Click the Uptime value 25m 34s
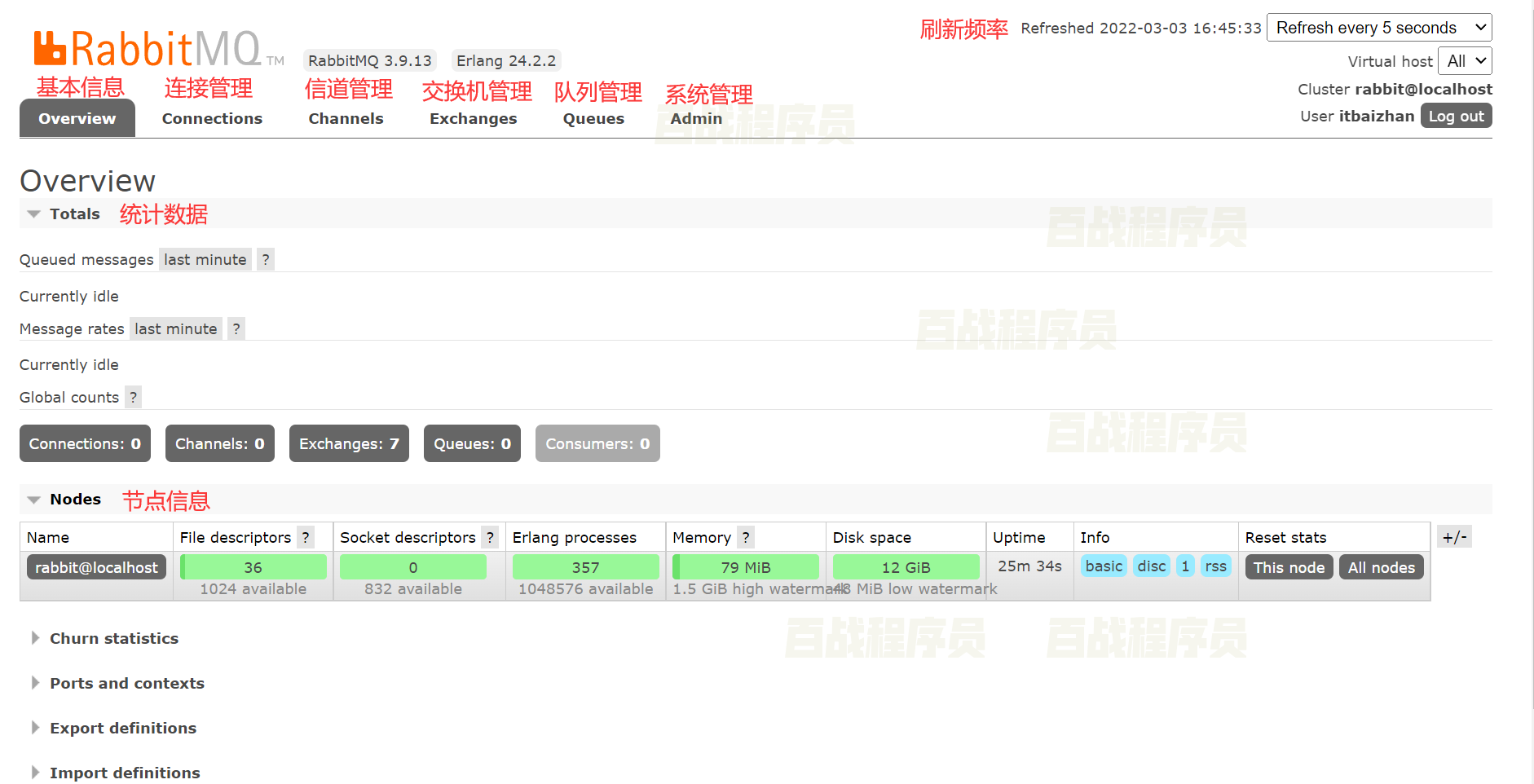The height and width of the screenshot is (784, 1534). (x=1030, y=566)
